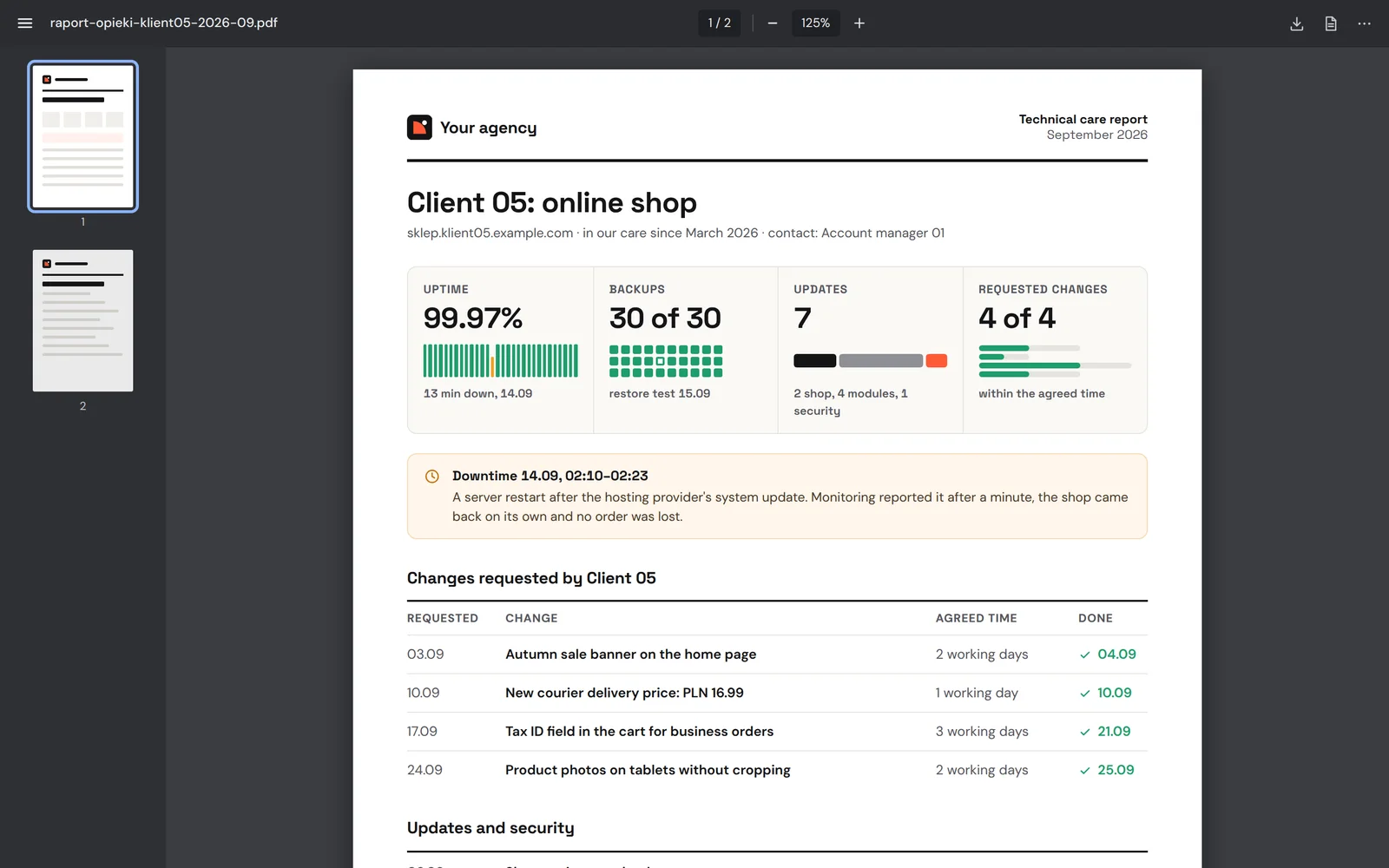Click the Your agency logo icon
The width and height of the screenshot is (1389, 868).
tap(419, 128)
